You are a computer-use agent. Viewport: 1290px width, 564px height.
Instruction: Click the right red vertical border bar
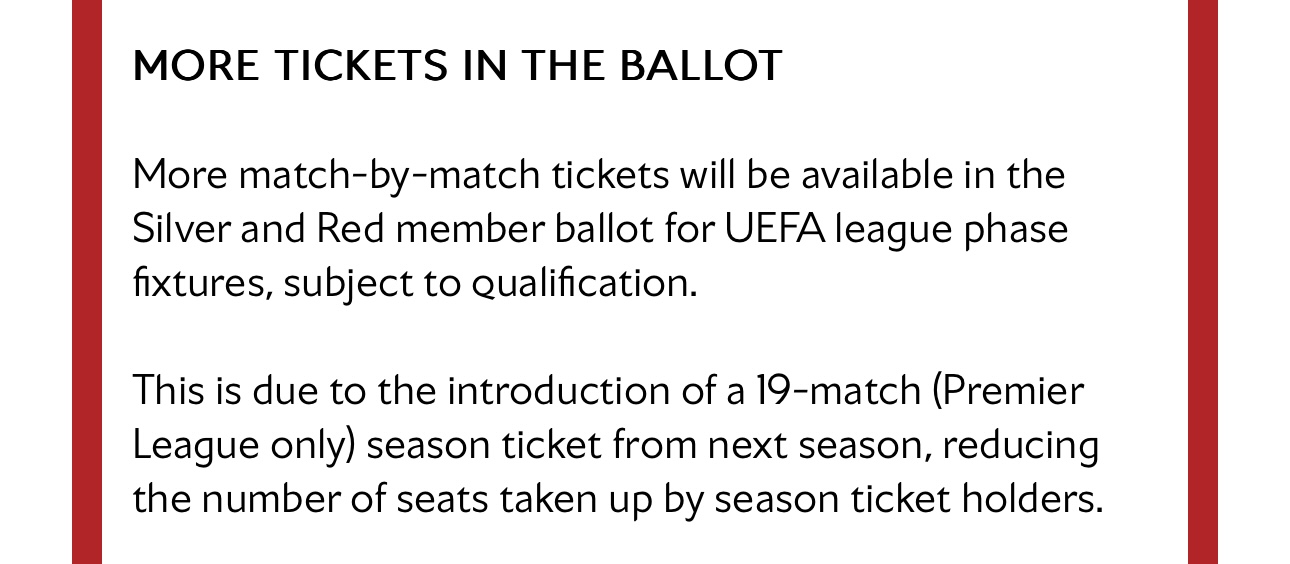[x=1203, y=282]
